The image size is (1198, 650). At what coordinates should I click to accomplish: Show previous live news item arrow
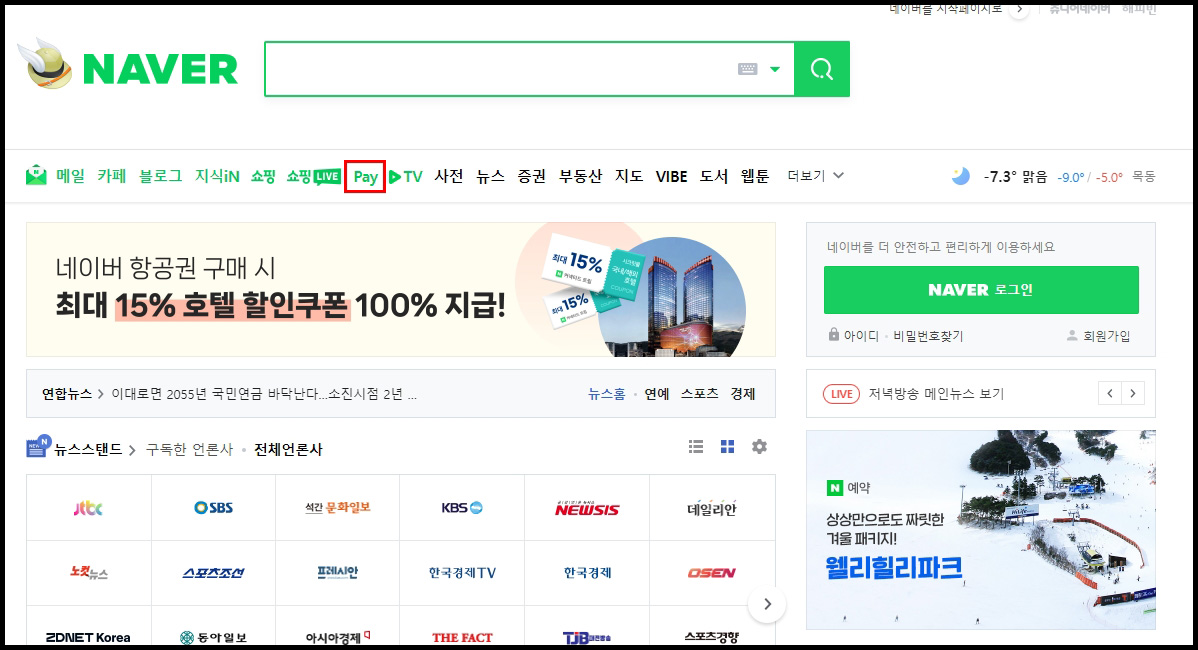1110,393
